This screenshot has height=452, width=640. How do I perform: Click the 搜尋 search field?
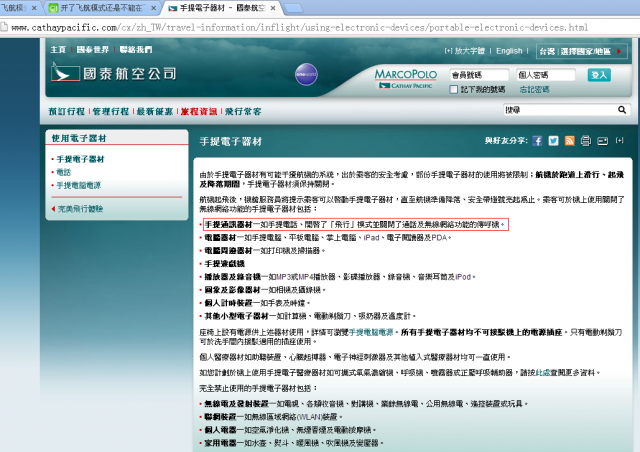point(560,110)
